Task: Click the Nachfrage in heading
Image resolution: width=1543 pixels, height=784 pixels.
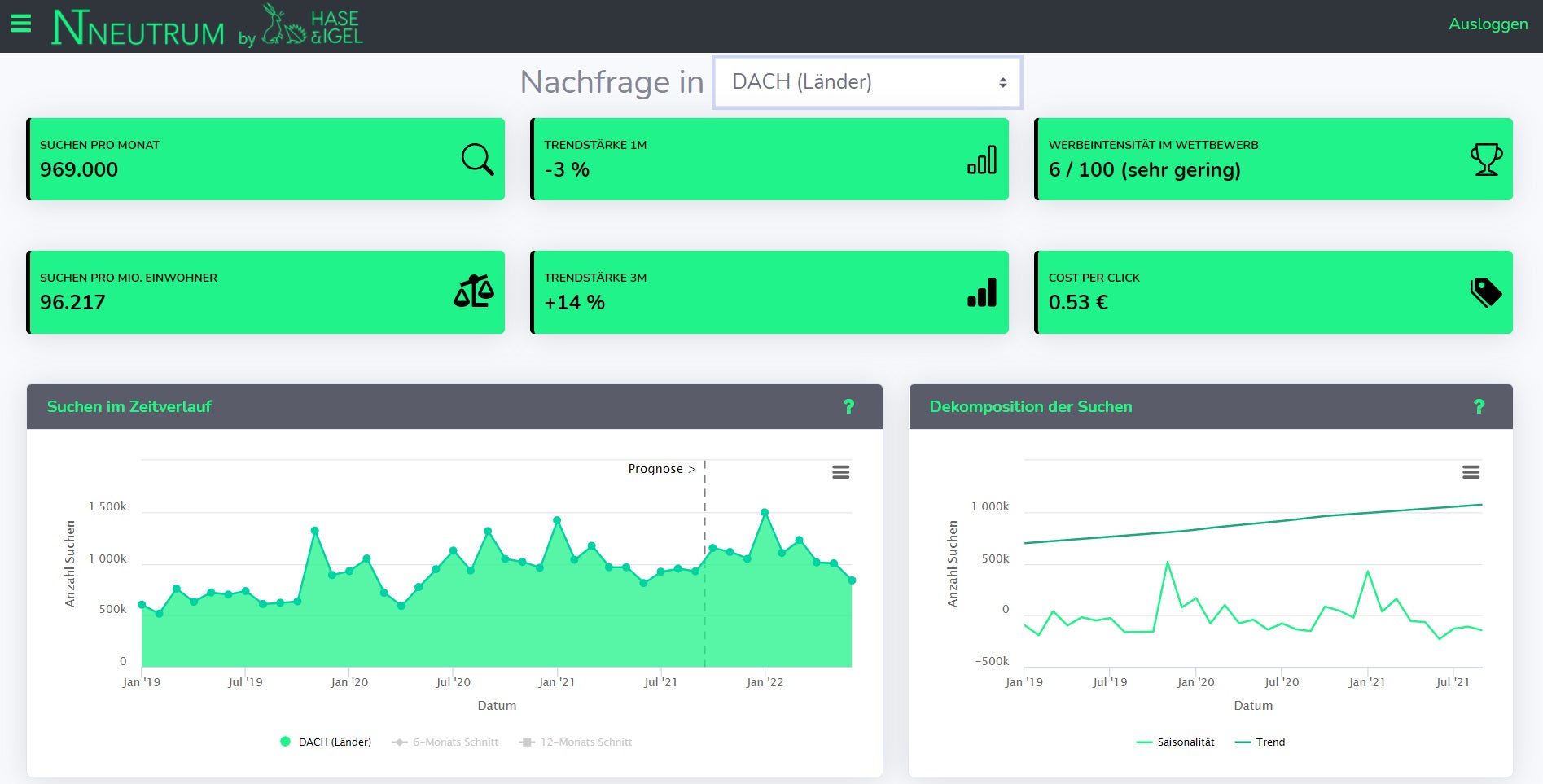Action: click(x=612, y=81)
